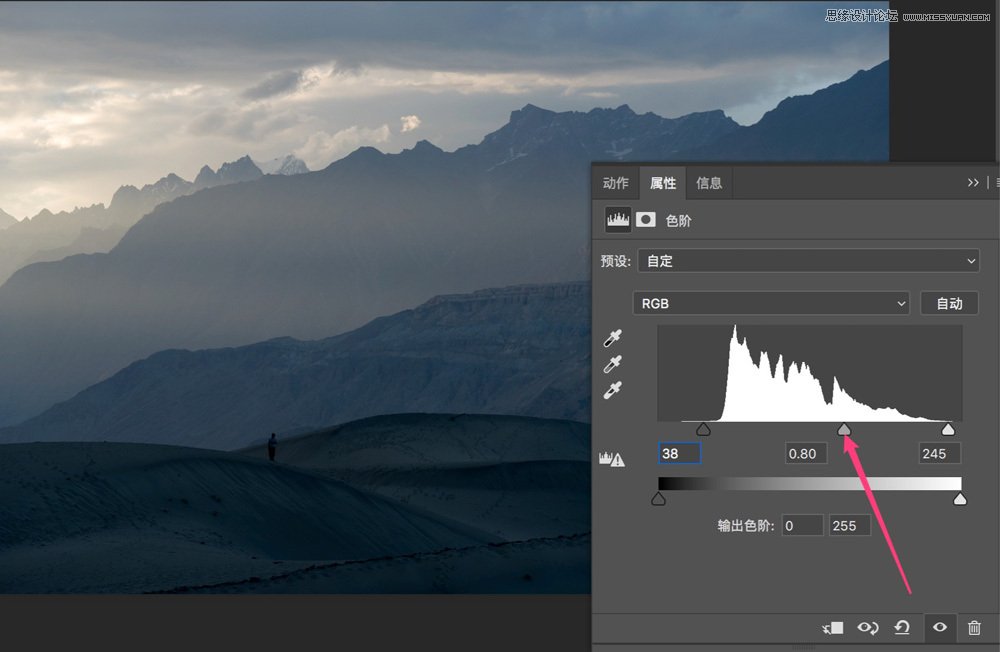
Task: Select the gray point eyedropper tool
Action: [x=612, y=363]
